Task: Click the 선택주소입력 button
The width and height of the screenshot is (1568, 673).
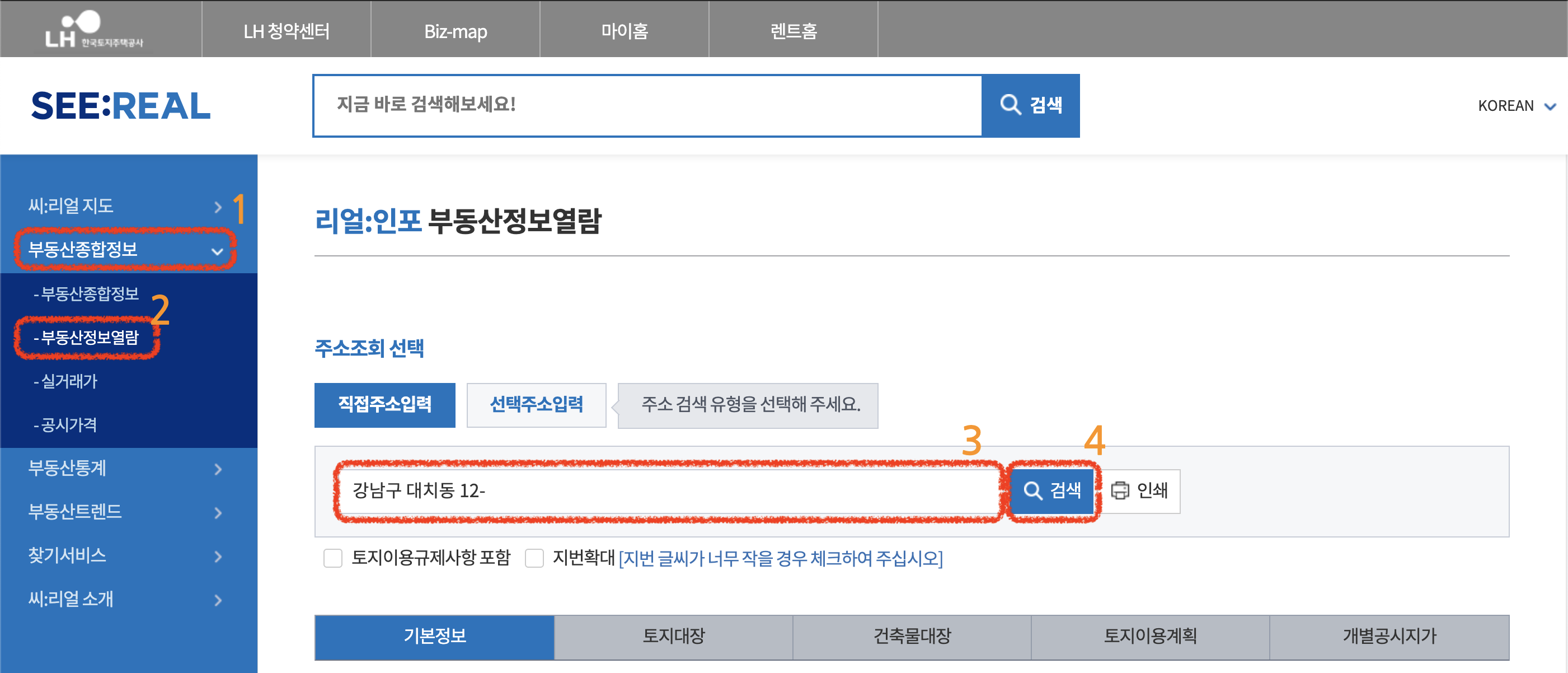Action: click(536, 404)
